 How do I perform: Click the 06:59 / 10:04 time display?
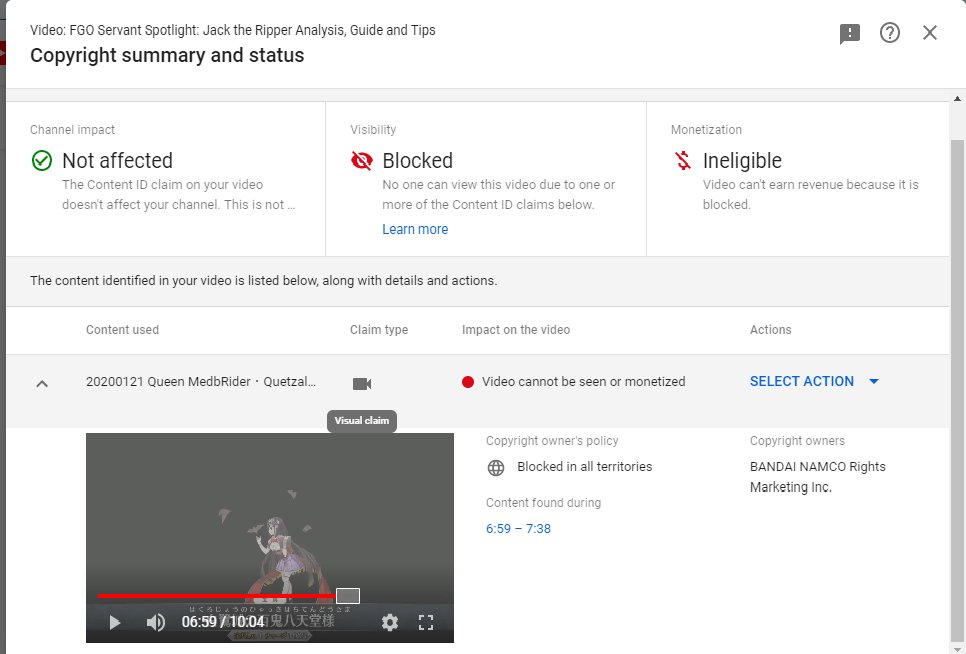(x=223, y=622)
